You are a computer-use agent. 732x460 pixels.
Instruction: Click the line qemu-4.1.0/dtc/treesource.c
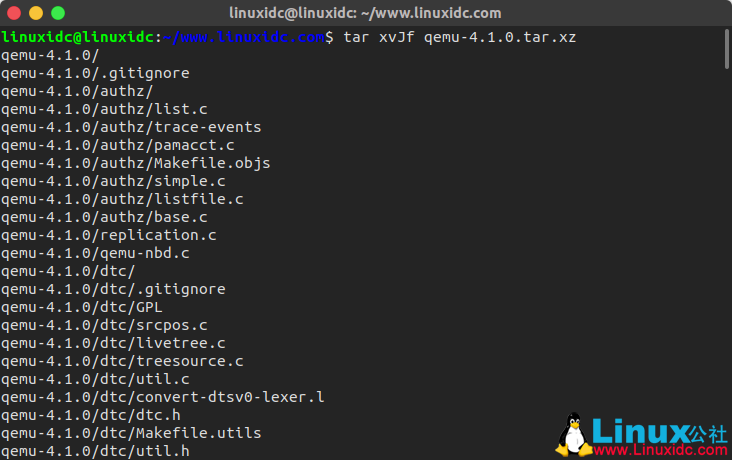[122, 361]
